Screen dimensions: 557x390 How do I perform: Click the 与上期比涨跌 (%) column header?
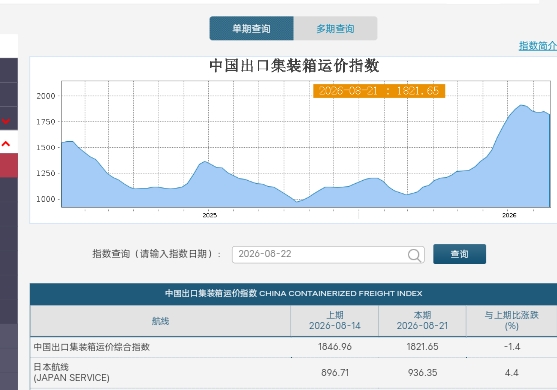(512, 320)
